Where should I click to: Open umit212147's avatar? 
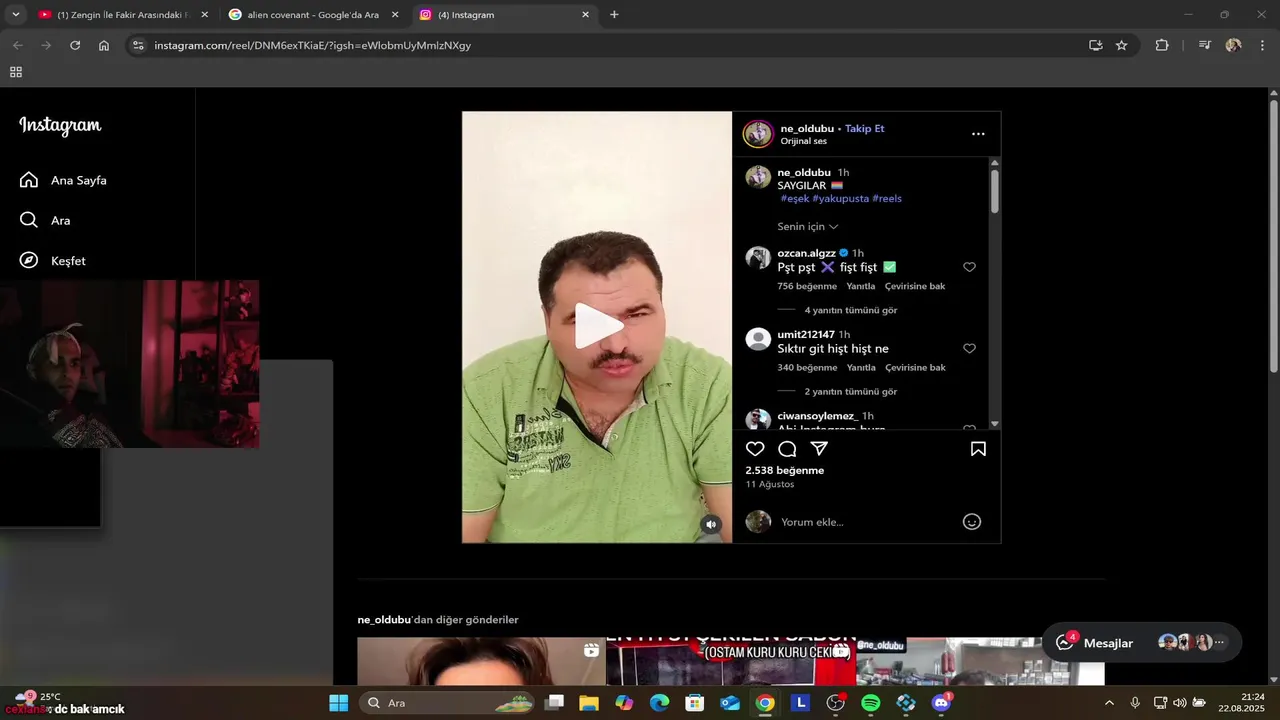[758, 339]
